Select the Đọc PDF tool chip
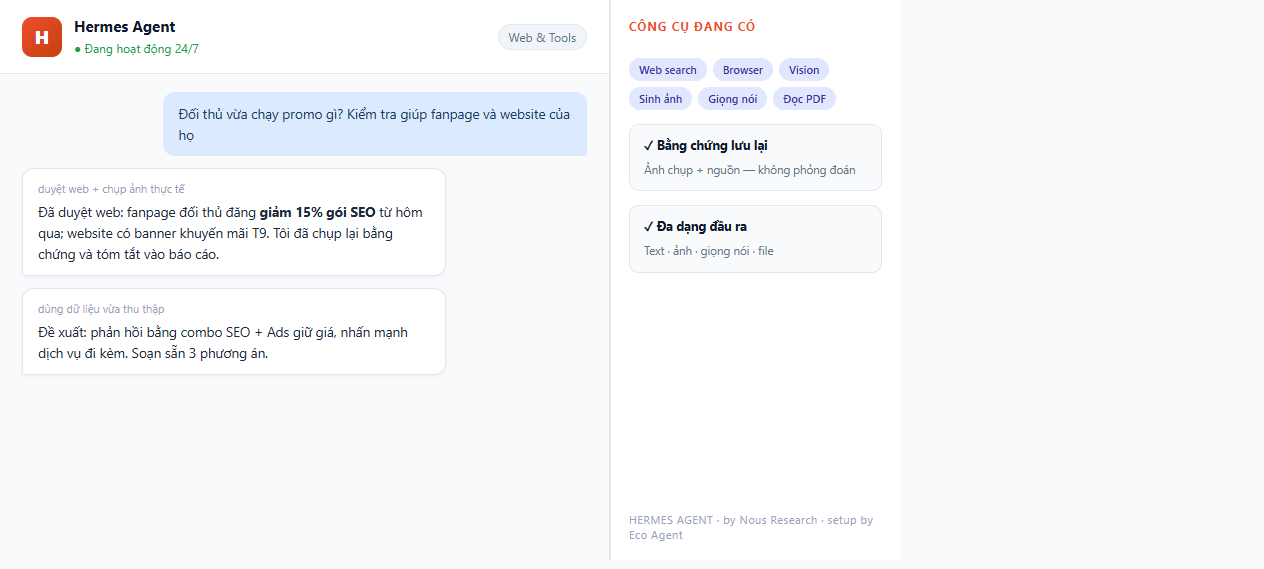Screen dimensions: 1264x569 coord(804,99)
